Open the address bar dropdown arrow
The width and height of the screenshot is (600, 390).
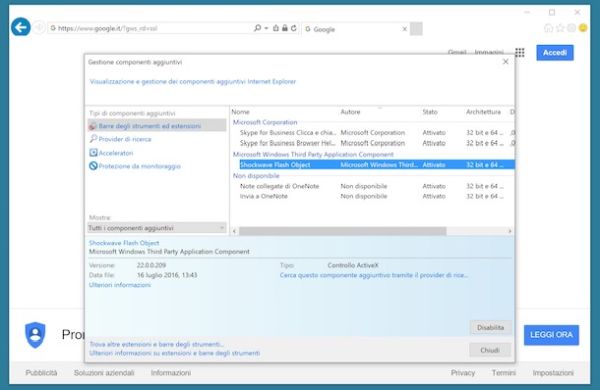pos(266,28)
